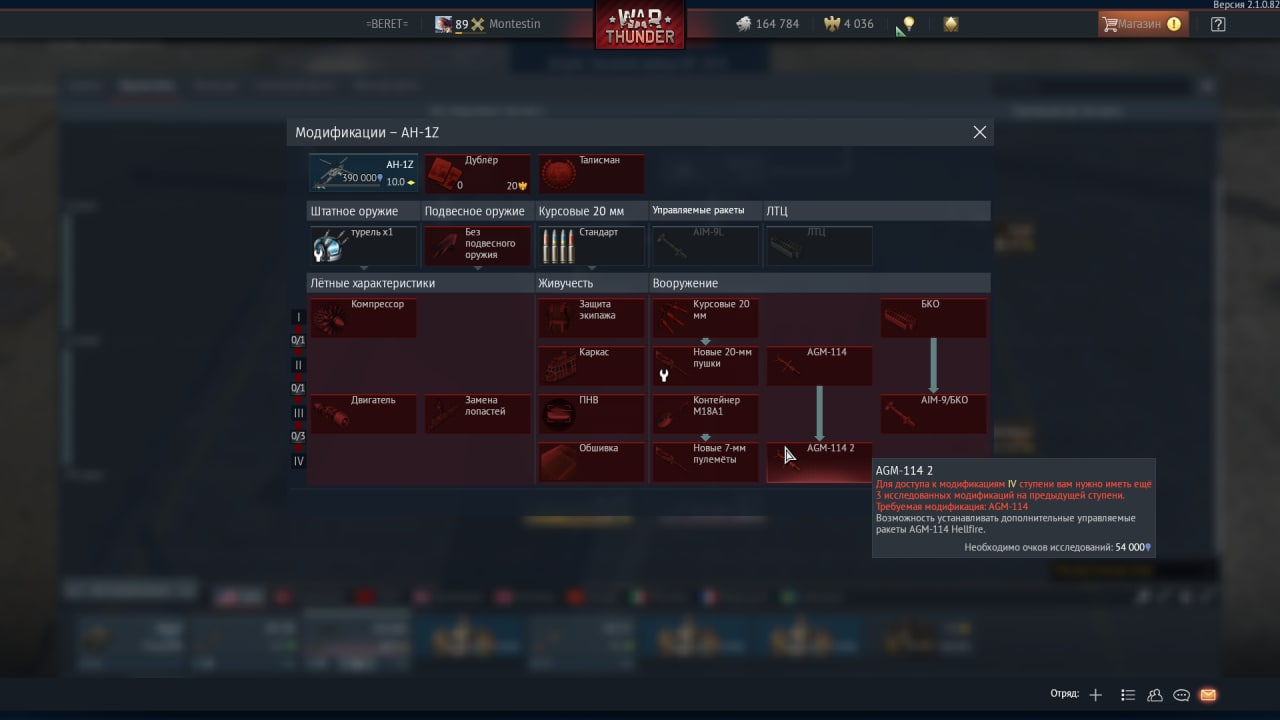Select the Замена лопастей modification

click(x=477, y=414)
